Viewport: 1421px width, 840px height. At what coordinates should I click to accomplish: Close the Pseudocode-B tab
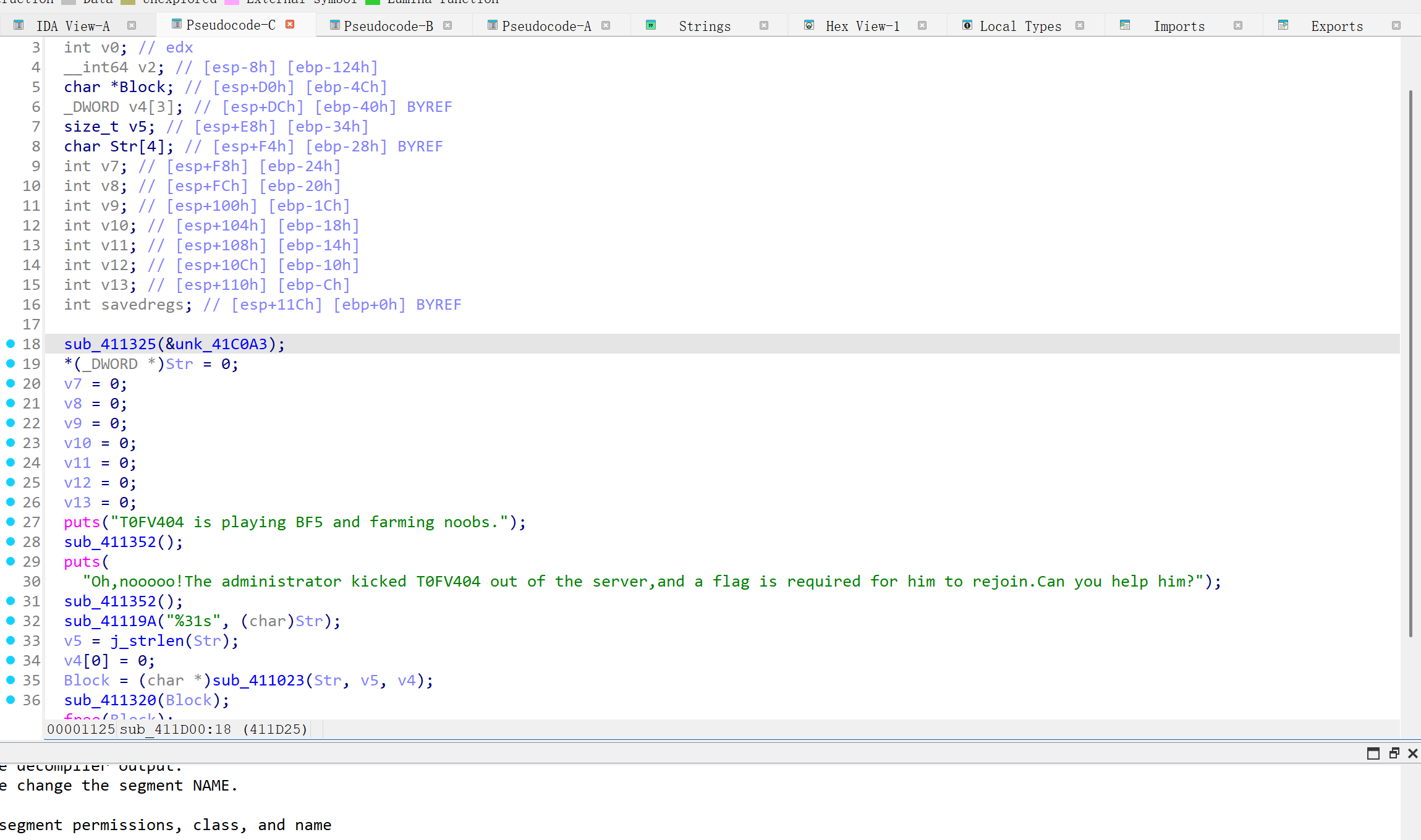tap(448, 25)
